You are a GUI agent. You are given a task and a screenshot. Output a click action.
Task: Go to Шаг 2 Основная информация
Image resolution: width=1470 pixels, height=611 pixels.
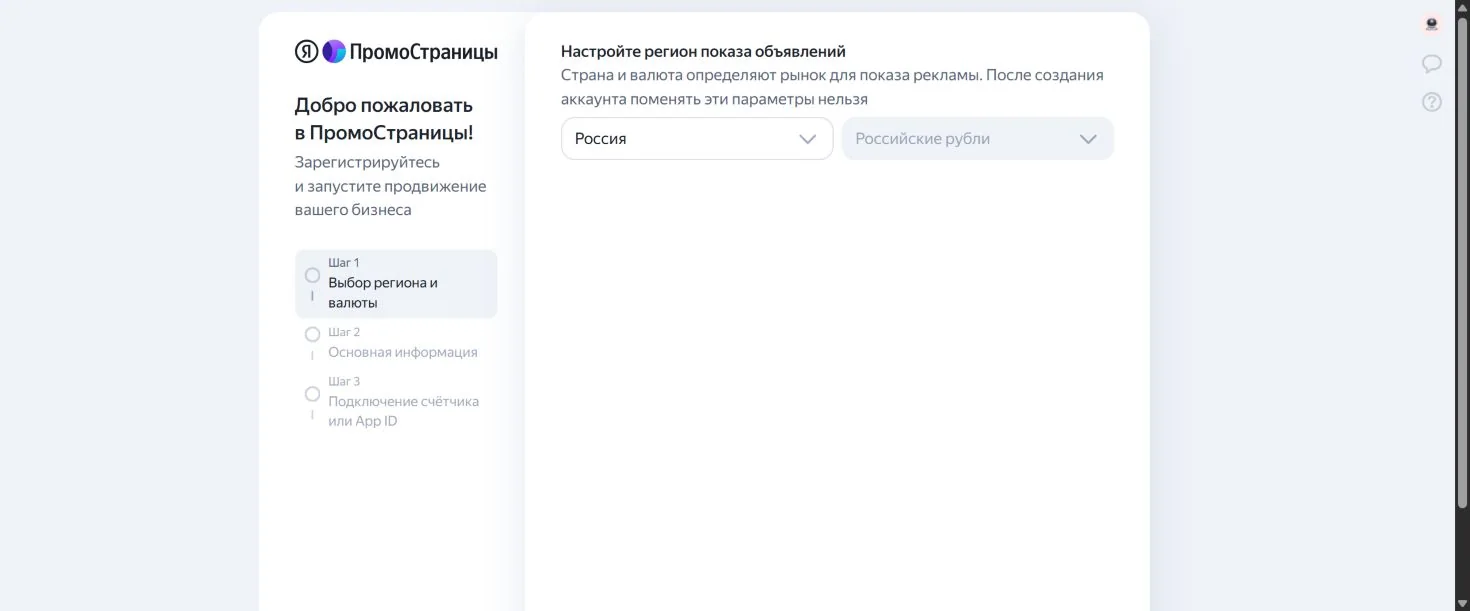tap(396, 343)
